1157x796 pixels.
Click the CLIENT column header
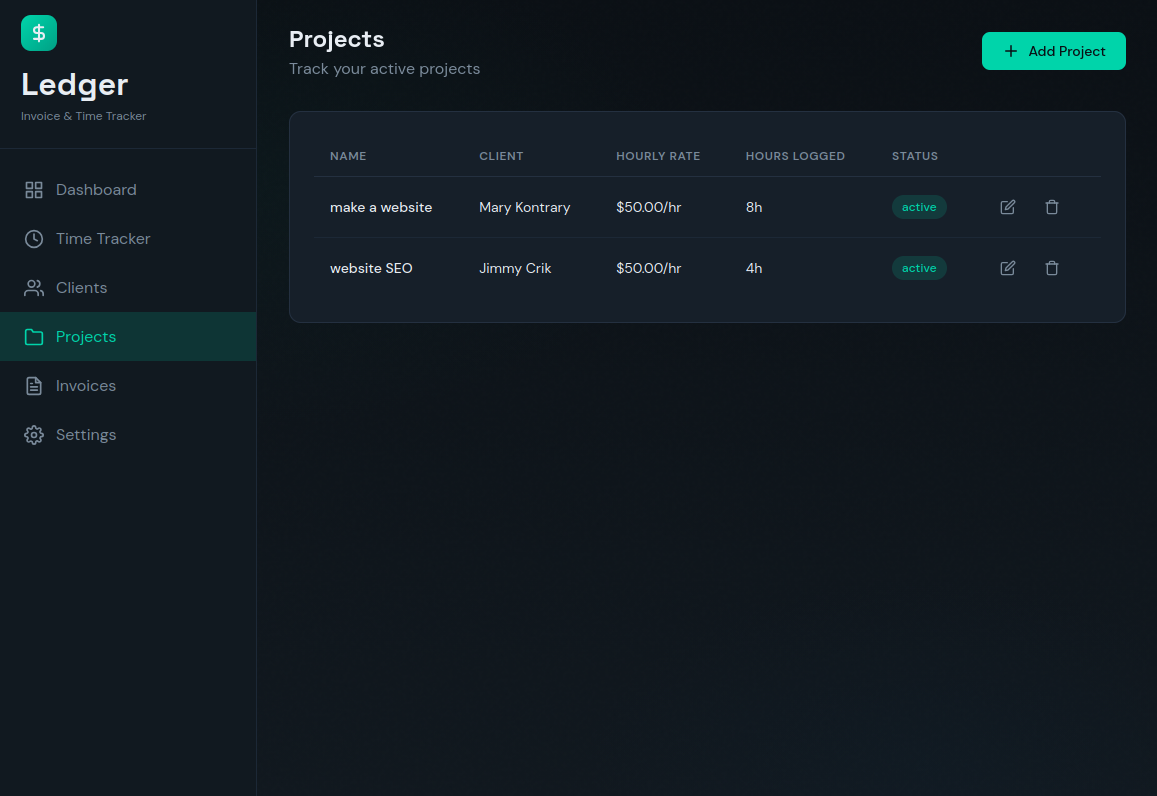pos(501,156)
